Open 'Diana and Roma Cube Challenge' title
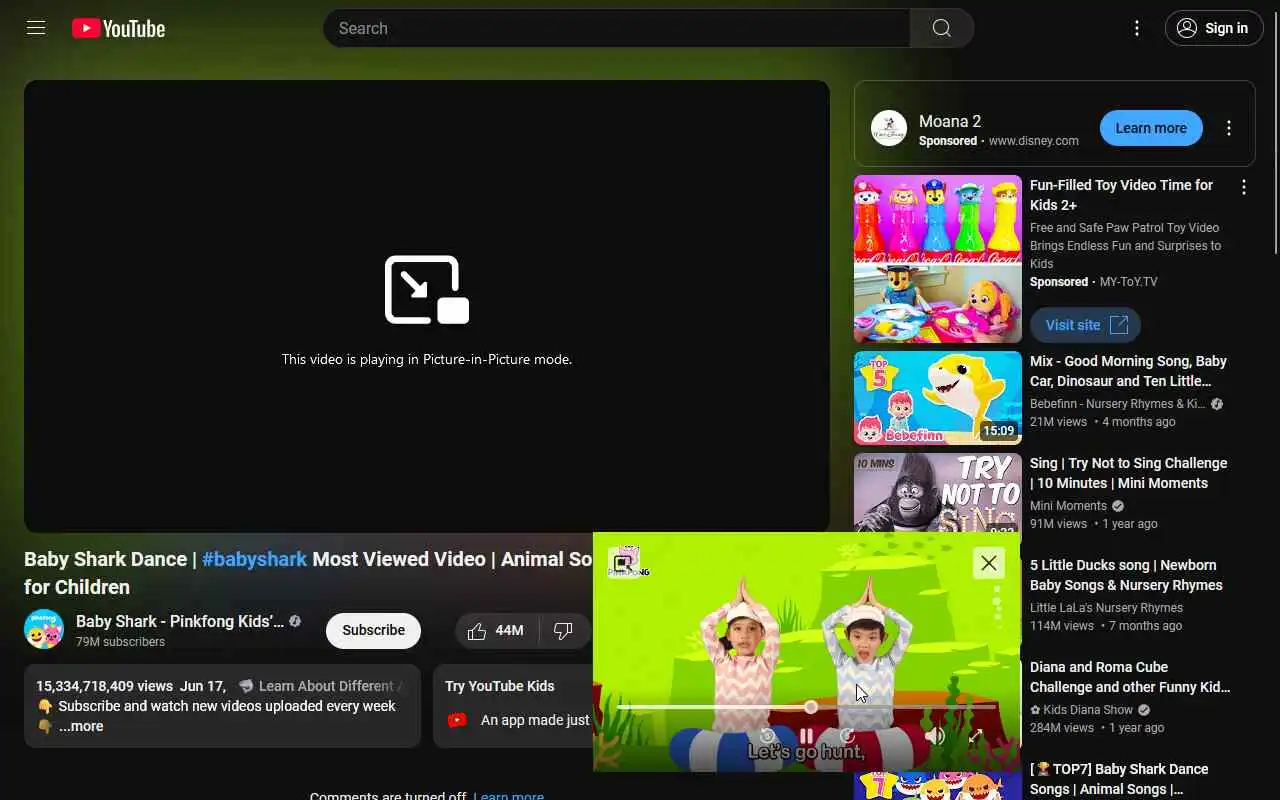The image size is (1280, 800). pyautogui.click(x=1130, y=677)
